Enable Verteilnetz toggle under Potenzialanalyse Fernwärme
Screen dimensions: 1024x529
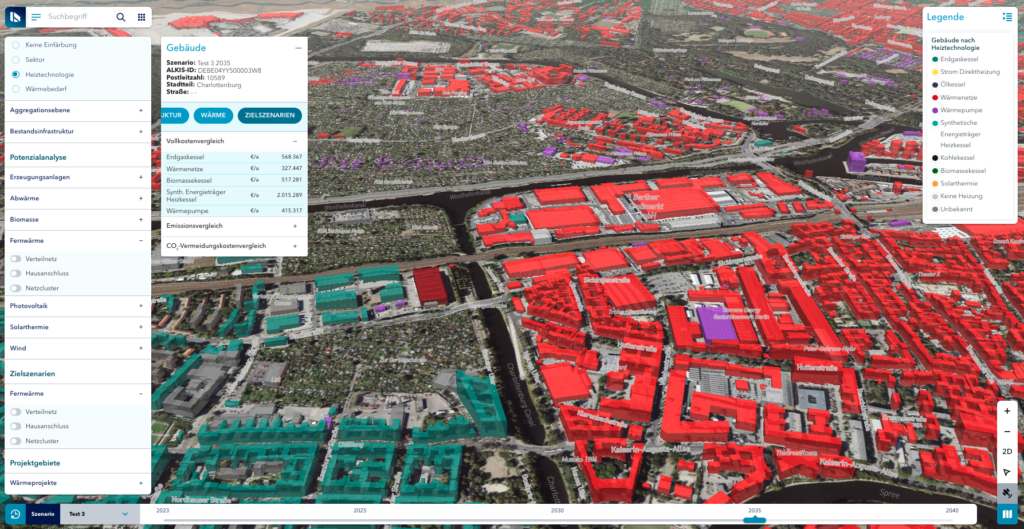[16, 258]
